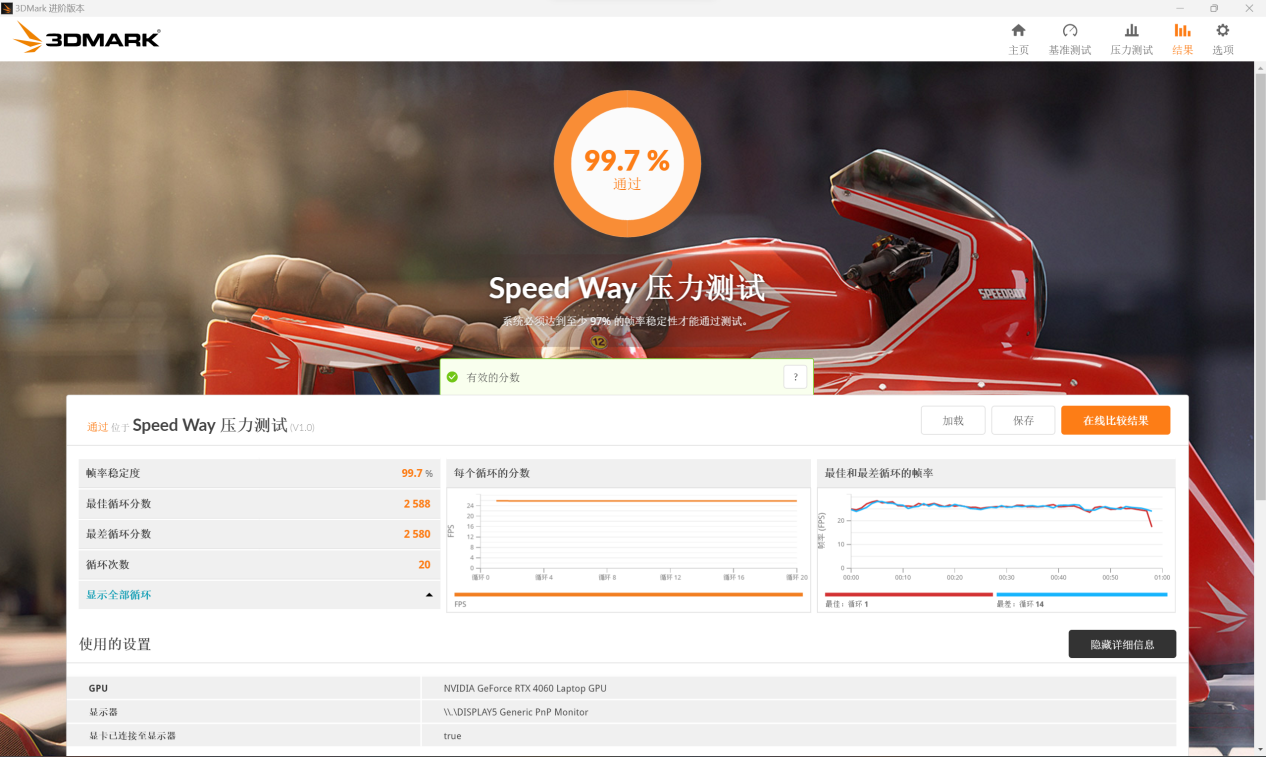
Task: Click the orange FPS legend bar
Action: pyautogui.click(x=628, y=595)
